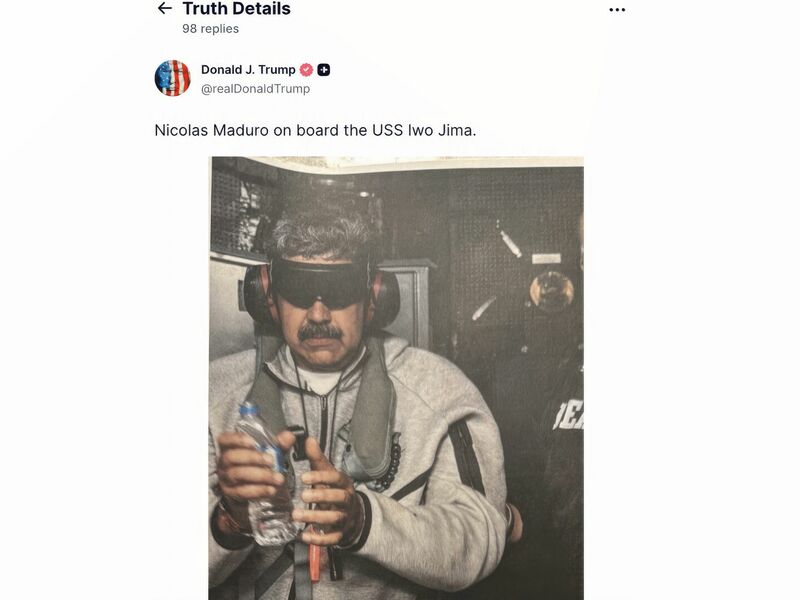
Task: Click the white lettering on the dark shirt
Action: [570, 412]
